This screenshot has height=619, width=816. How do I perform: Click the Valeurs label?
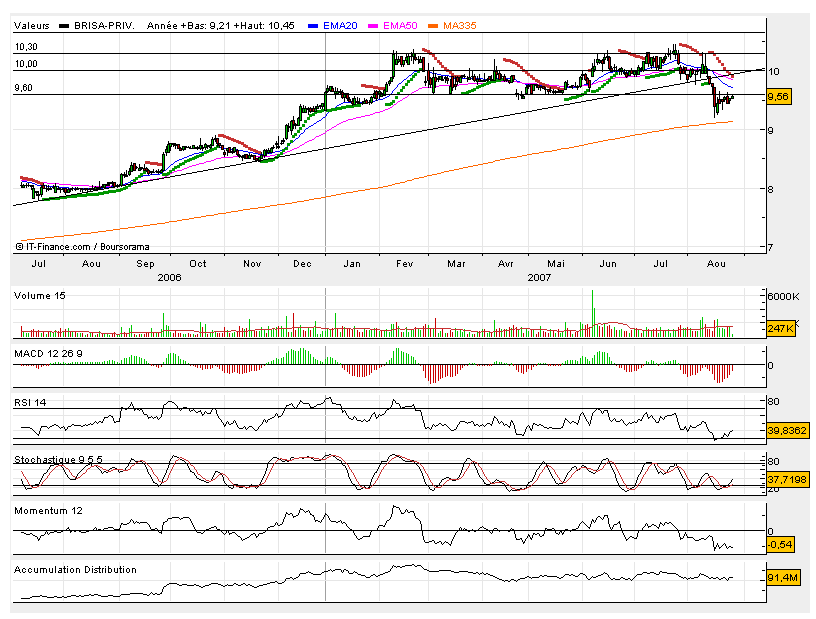tap(32, 26)
